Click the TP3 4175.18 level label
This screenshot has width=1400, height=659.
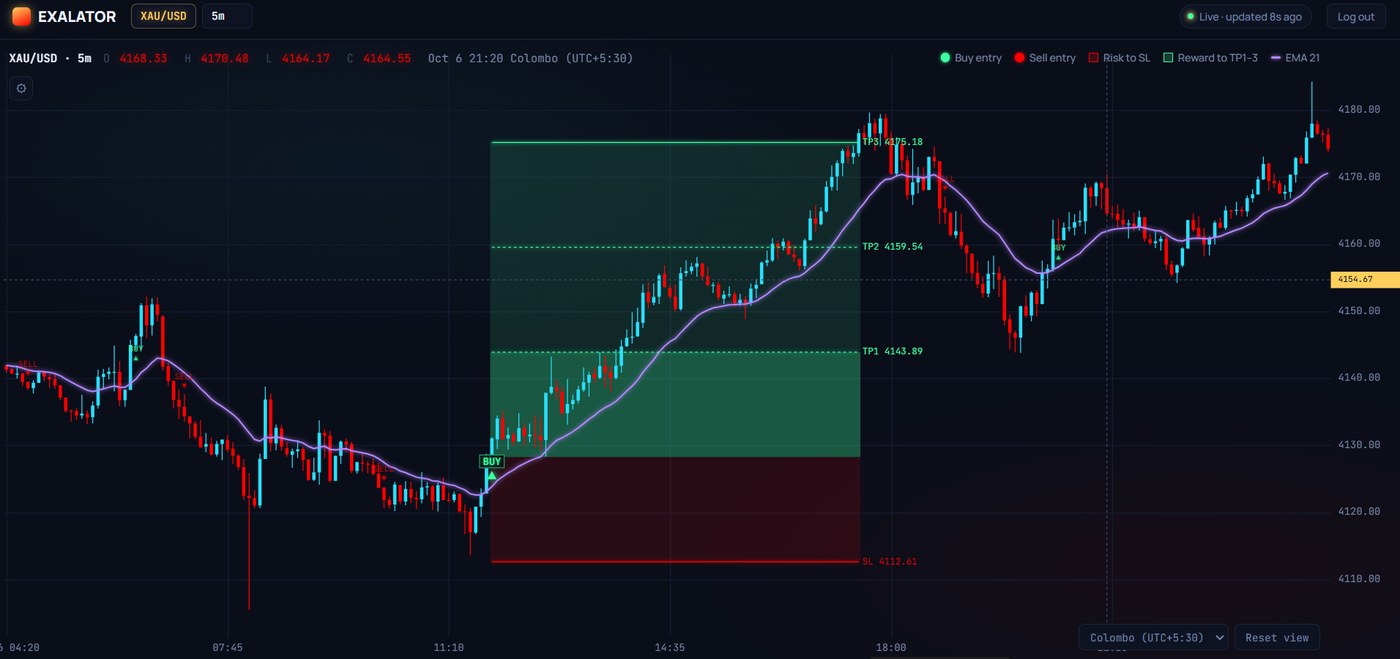click(x=893, y=142)
